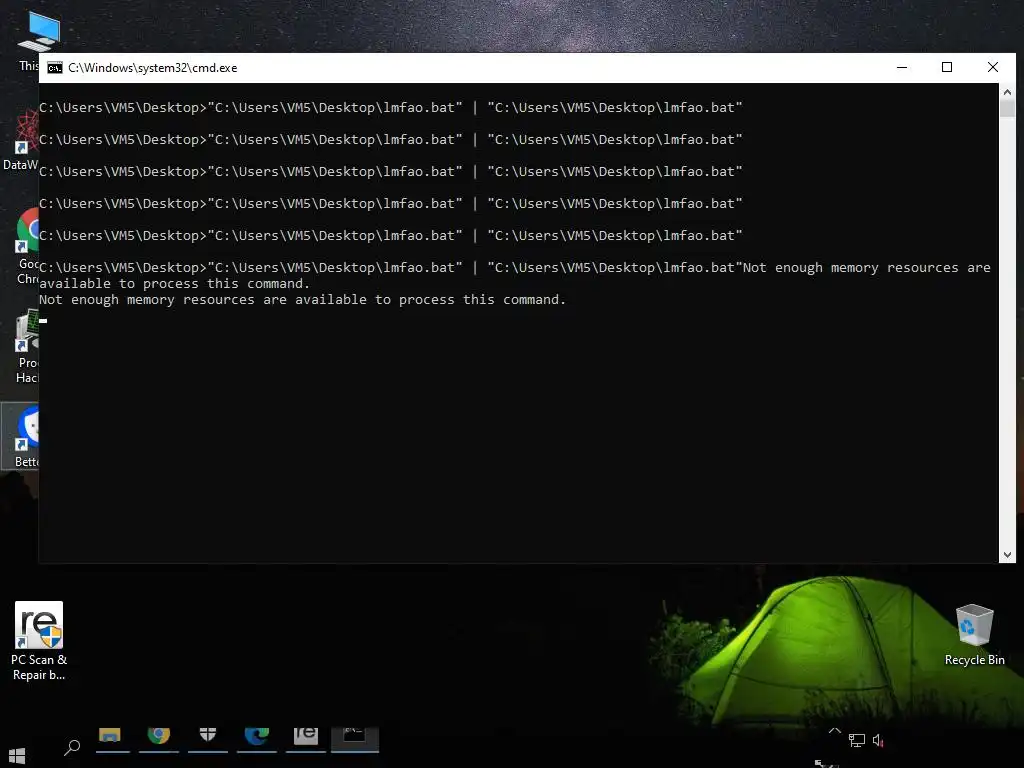
Task: Open the cmd.exe title bar system icon
Action: (x=55, y=68)
